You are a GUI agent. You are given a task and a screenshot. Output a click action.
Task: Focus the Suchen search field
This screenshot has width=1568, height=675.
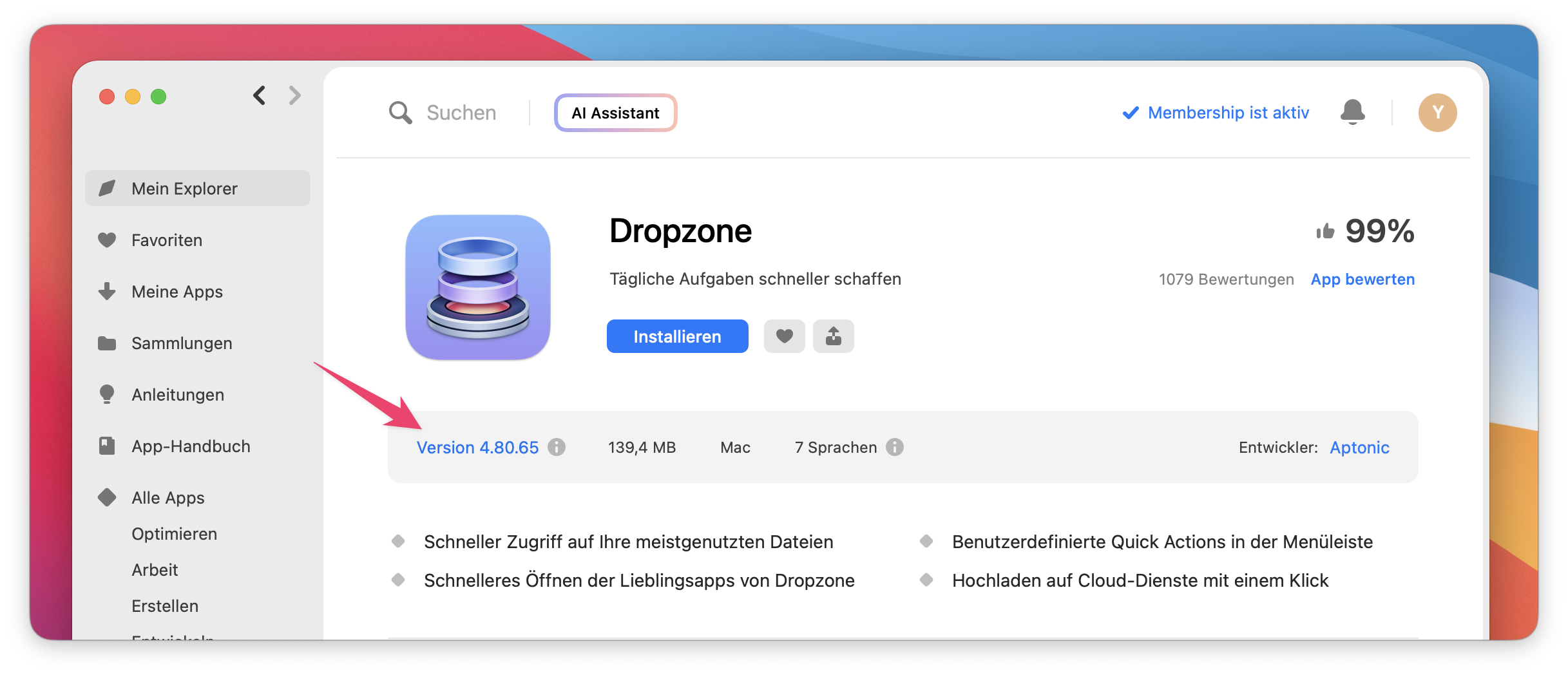point(461,113)
